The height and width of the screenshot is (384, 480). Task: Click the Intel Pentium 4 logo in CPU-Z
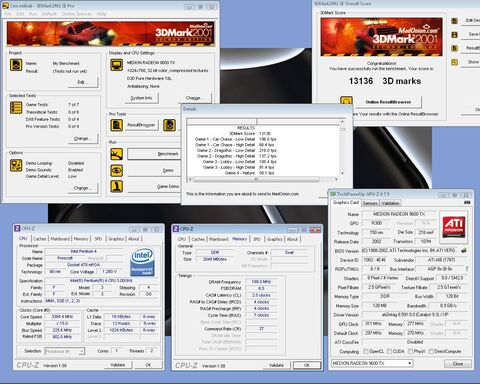coord(143,262)
